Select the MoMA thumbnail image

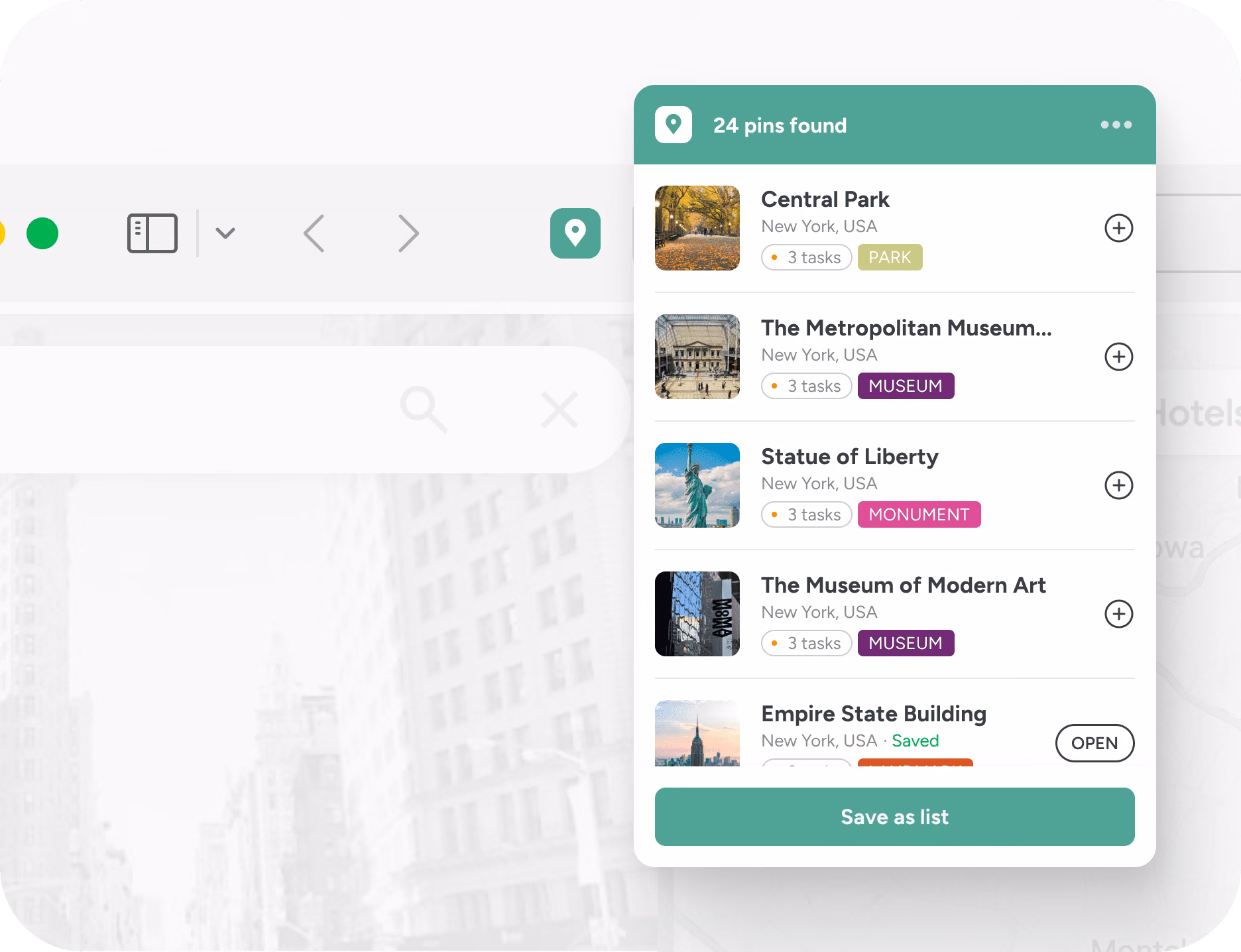point(697,614)
